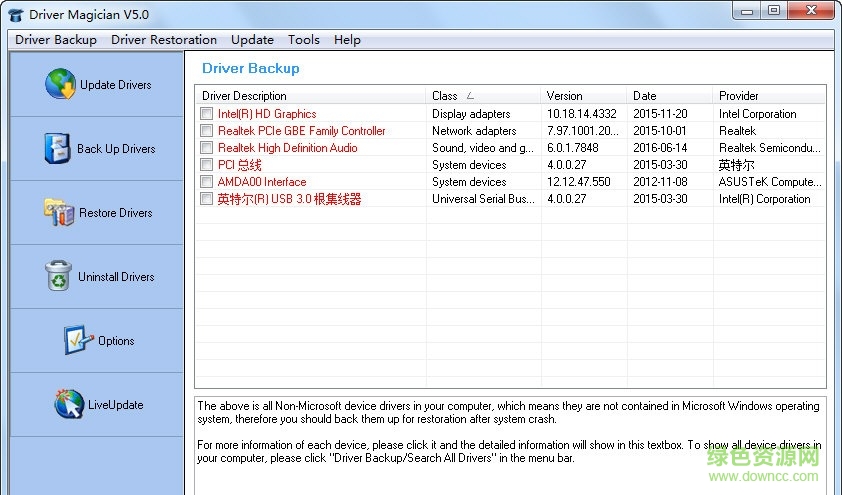Select the 英特尔(R) USB 3.0 根集线器 name
Screen dimensions: 842x495
point(289,199)
